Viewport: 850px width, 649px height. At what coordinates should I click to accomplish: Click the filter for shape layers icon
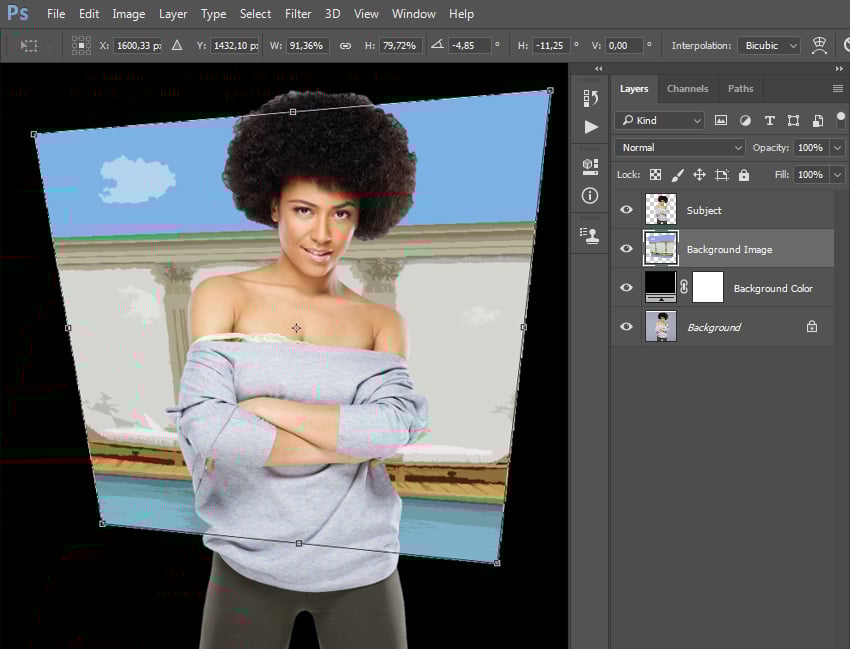794,120
